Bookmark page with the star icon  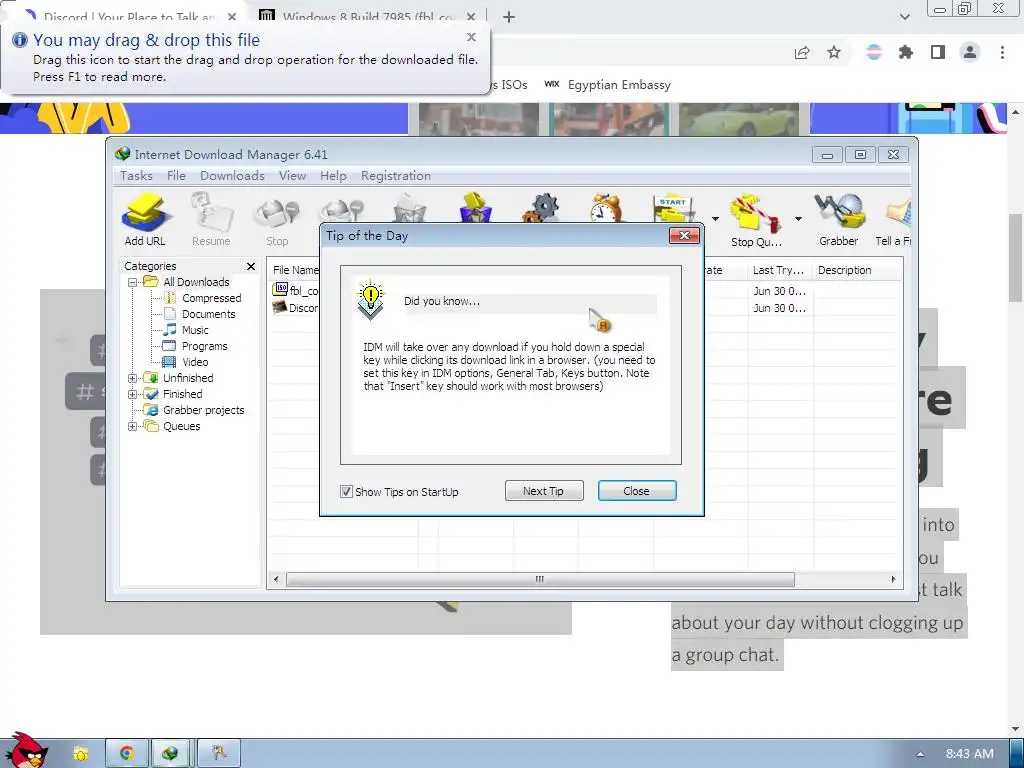pyautogui.click(x=834, y=52)
